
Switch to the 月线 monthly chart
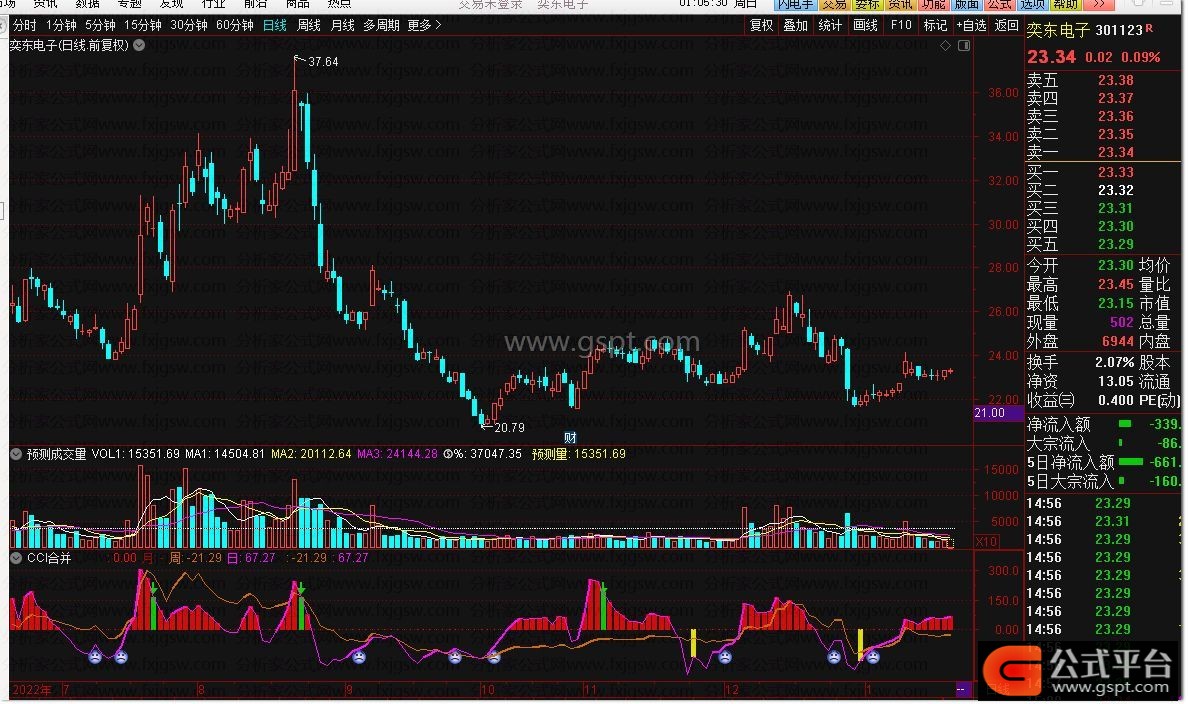click(x=342, y=25)
